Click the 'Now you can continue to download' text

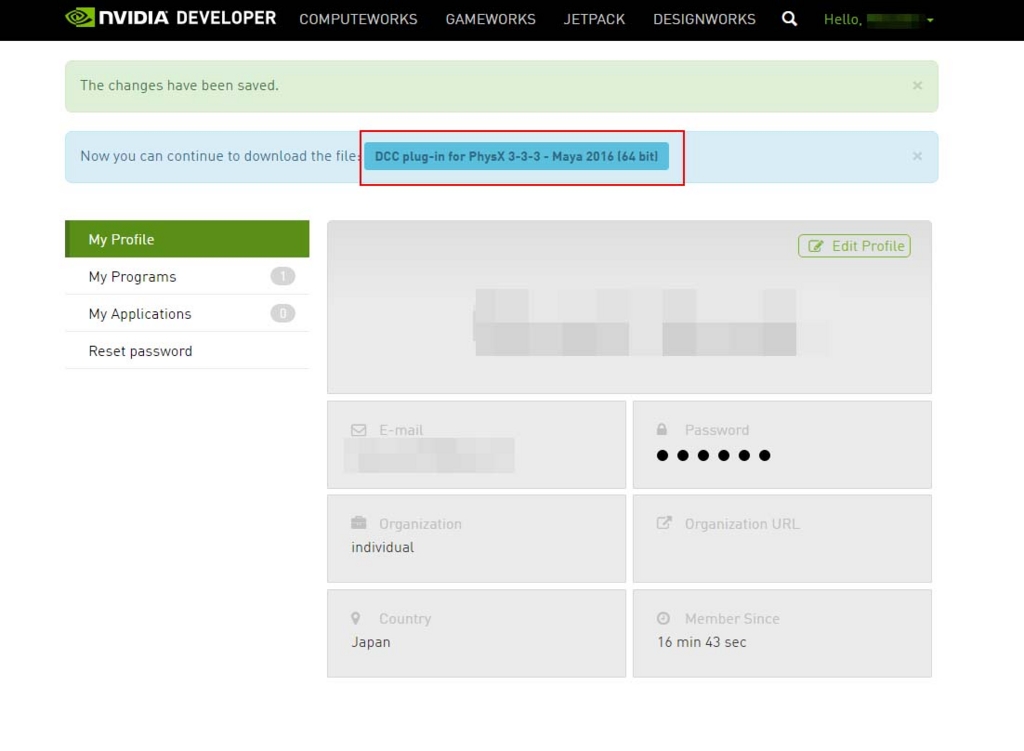(220, 156)
